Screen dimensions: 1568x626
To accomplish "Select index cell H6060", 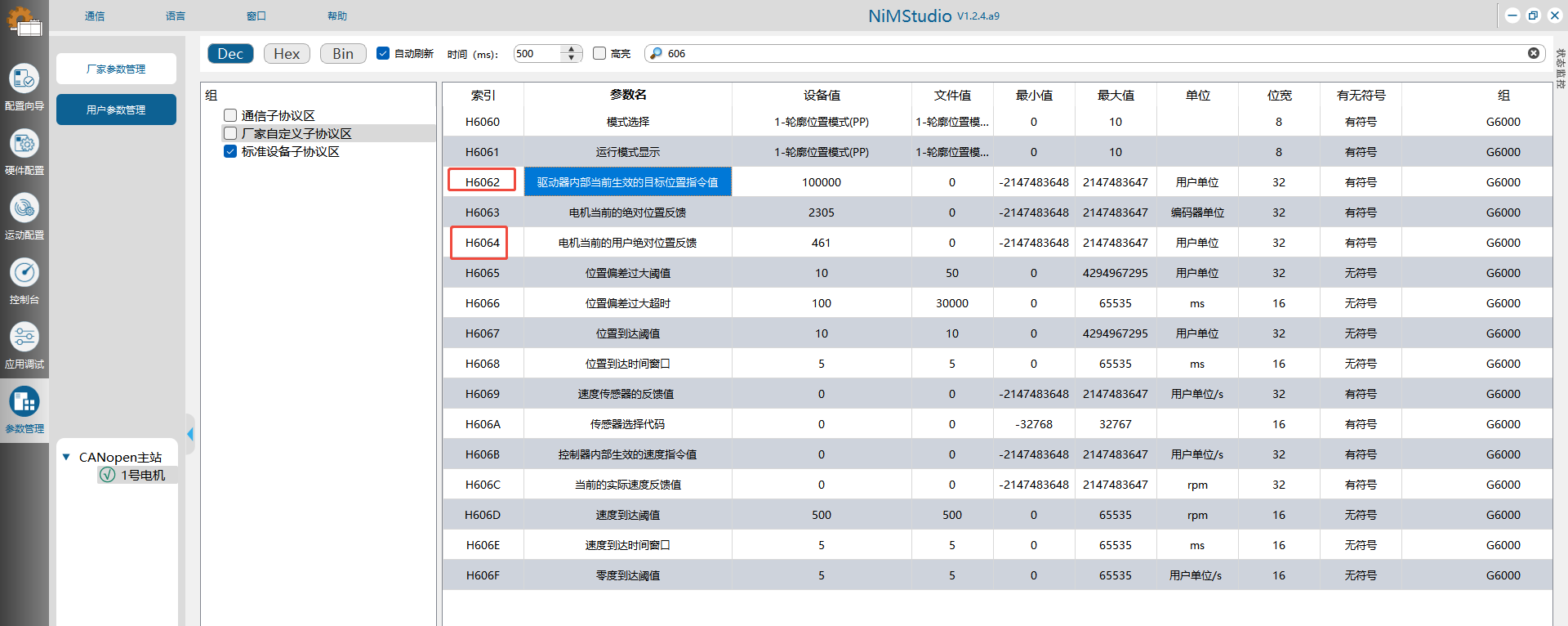I will (x=483, y=122).
